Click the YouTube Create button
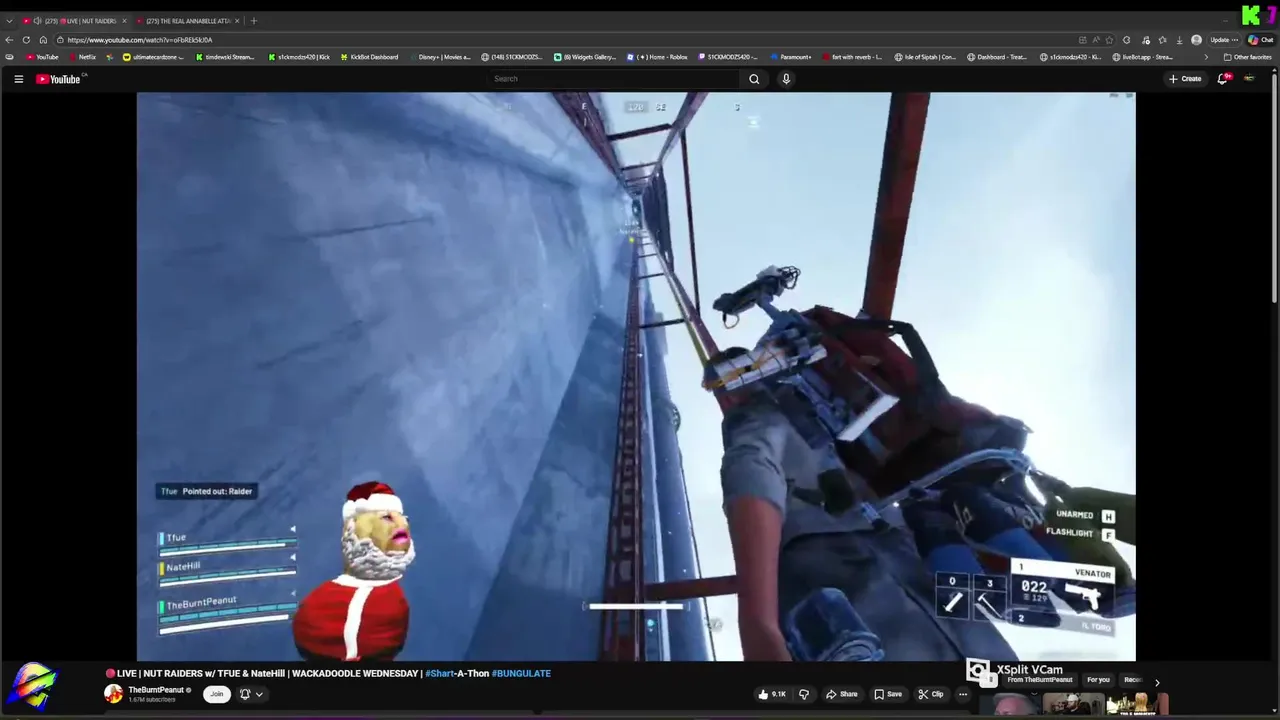The height and width of the screenshot is (720, 1280). (1186, 79)
